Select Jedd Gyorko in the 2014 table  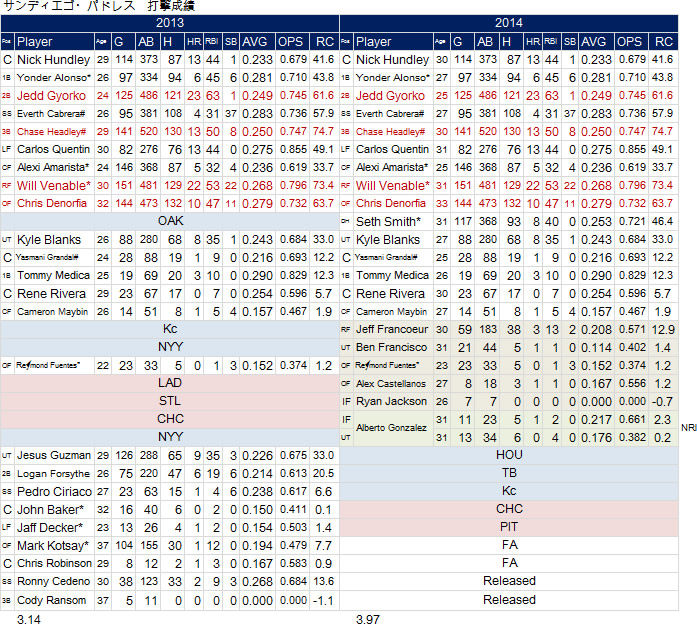click(393, 96)
